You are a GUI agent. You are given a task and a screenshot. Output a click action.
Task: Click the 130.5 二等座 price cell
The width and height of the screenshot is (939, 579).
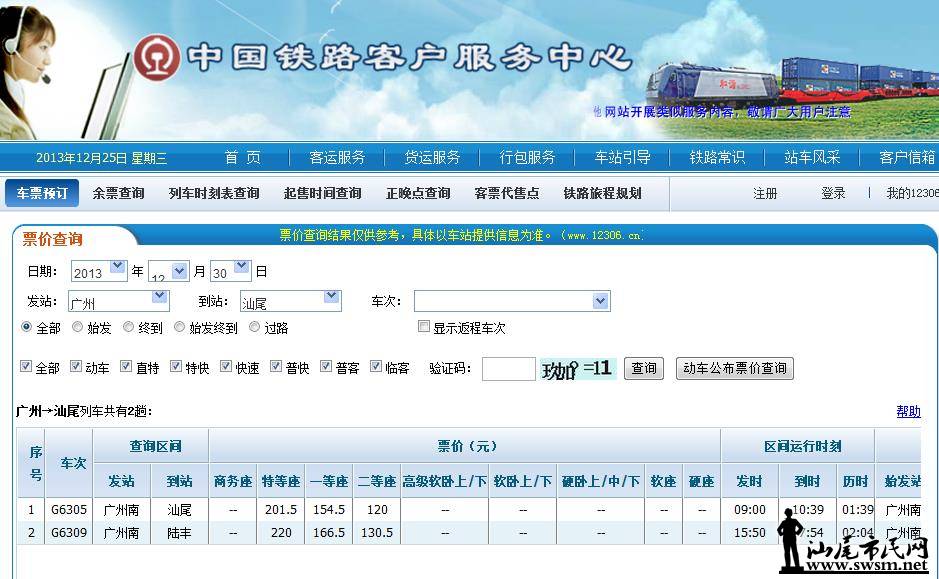coord(377,532)
